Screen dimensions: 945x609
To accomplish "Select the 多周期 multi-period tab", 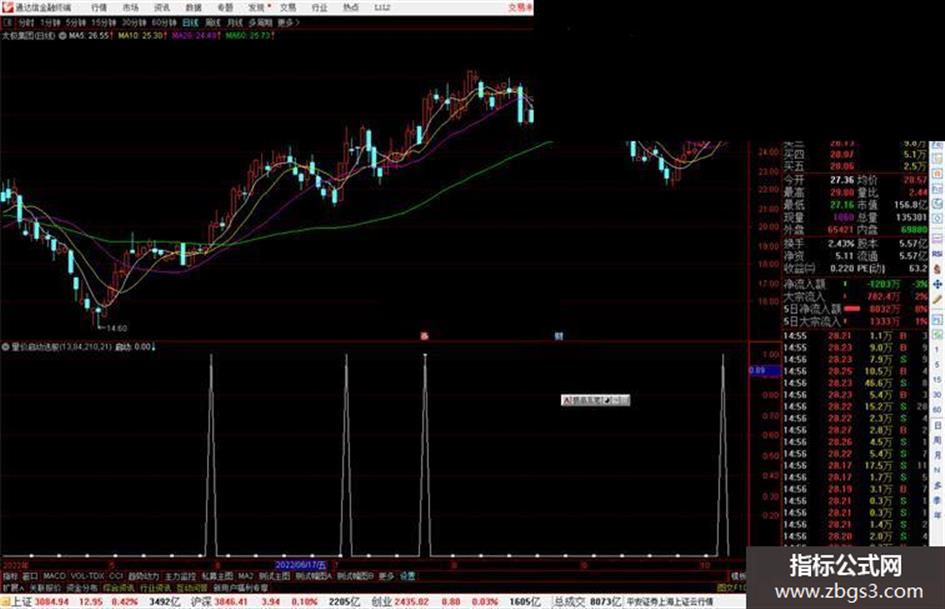I will [x=260, y=22].
